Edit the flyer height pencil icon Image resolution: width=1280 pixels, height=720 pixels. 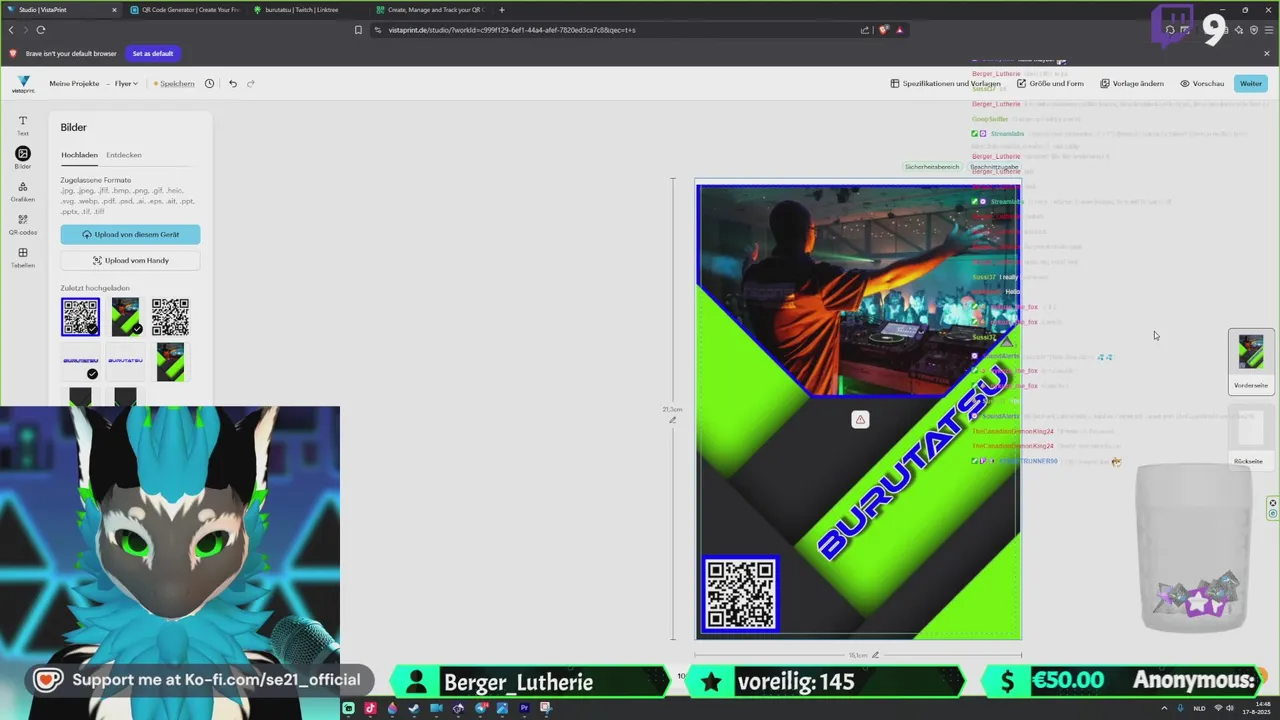(x=672, y=420)
